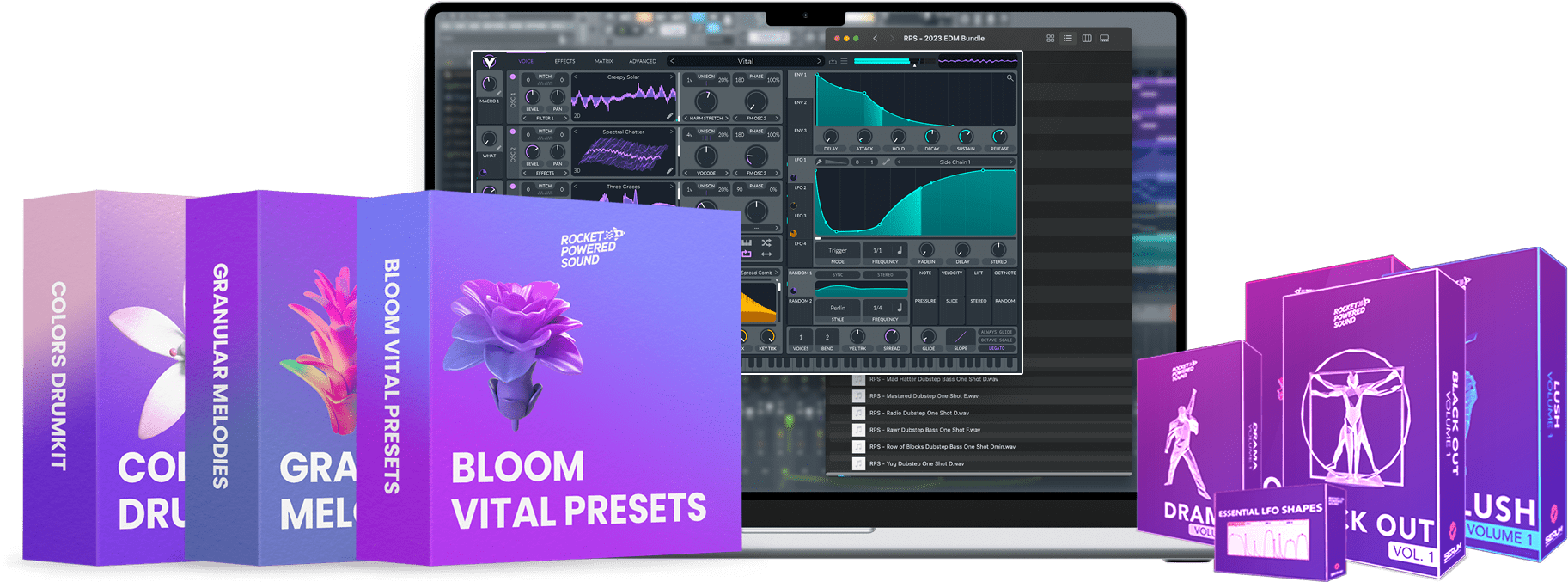Open OSC 2 EFFECTS routing selector
Screen dimensions: 1568x582
[545, 173]
